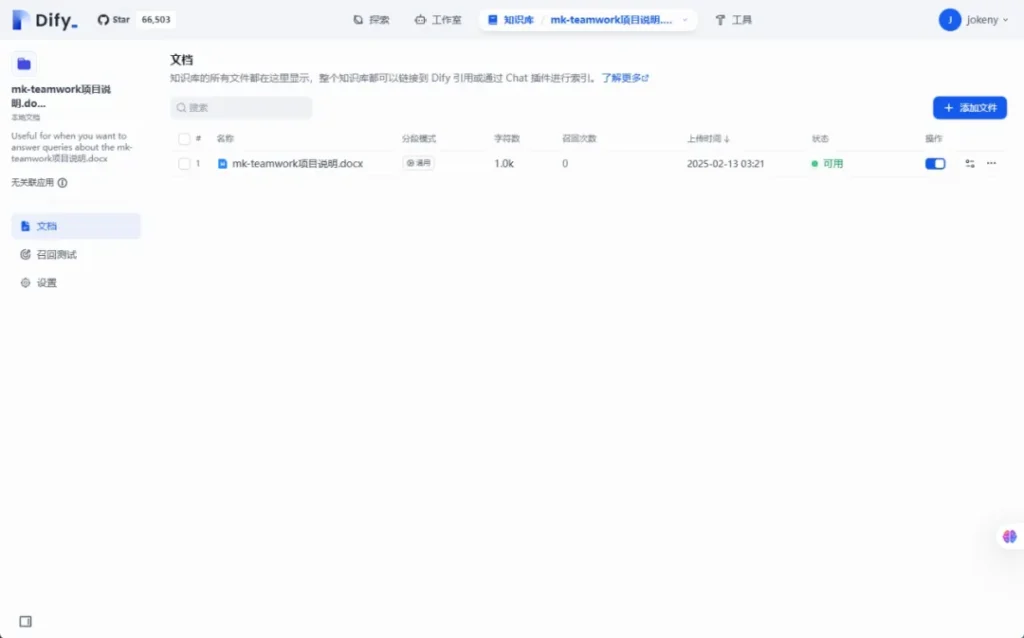Expand the knowledge base name dropdown in header
Image resolution: width=1024 pixels, height=638 pixels.
685,20
